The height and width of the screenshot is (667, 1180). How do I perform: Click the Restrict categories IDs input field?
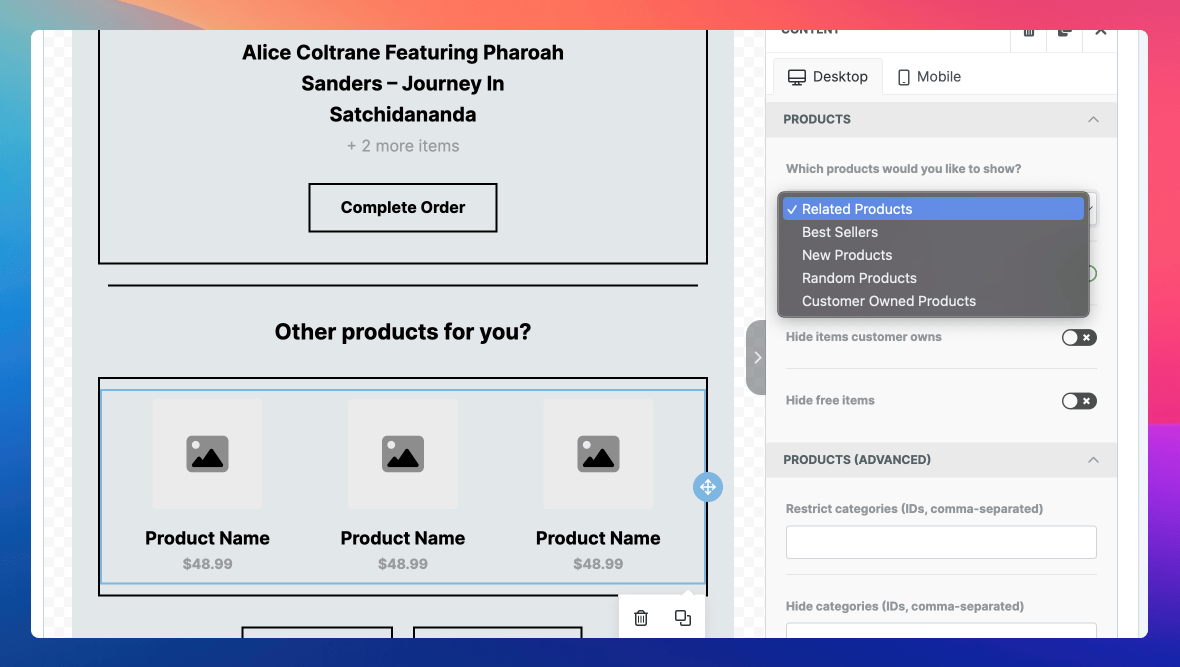tap(940, 542)
